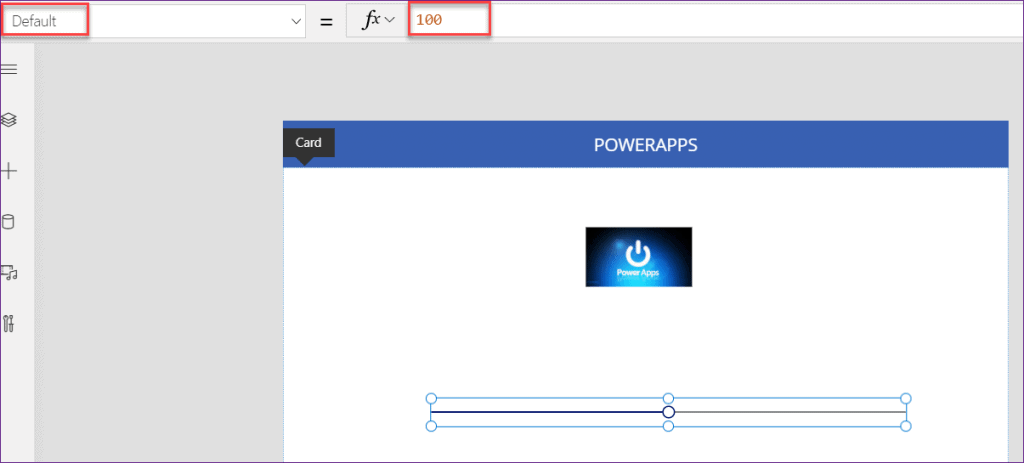Image resolution: width=1024 pixels, height=463 pixels.
Task: Click bottom-right resize handle of slider
Action: (905, 426)
